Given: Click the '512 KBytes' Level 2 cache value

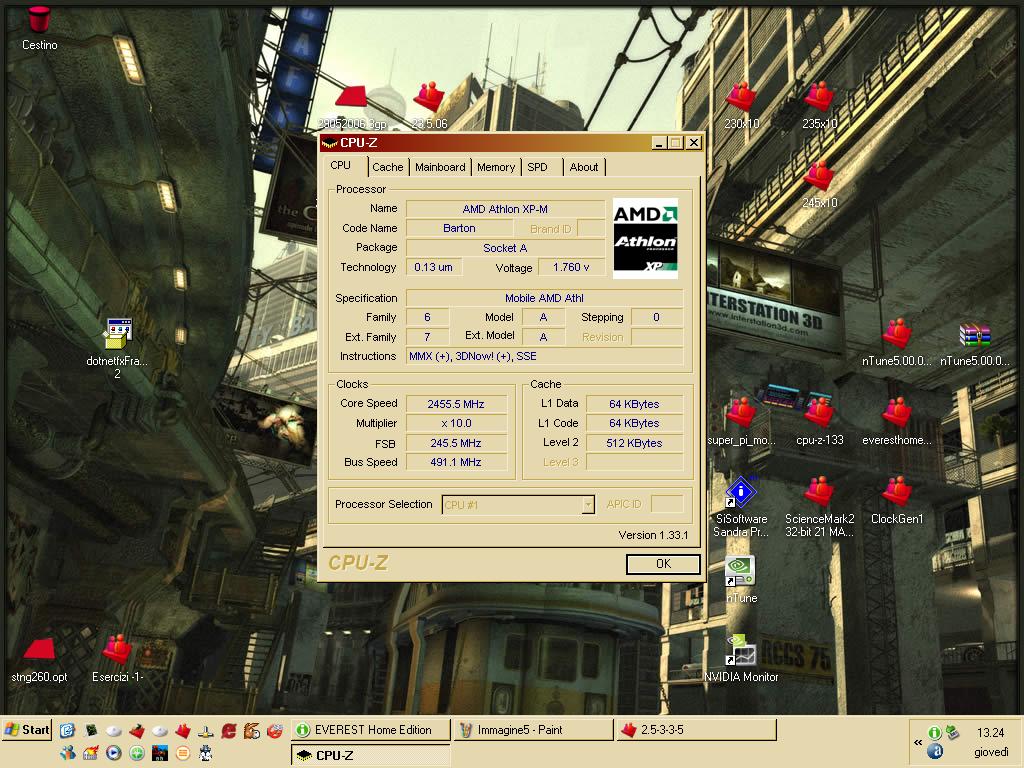Looking at the screenshot, I should tap(634, 443).
